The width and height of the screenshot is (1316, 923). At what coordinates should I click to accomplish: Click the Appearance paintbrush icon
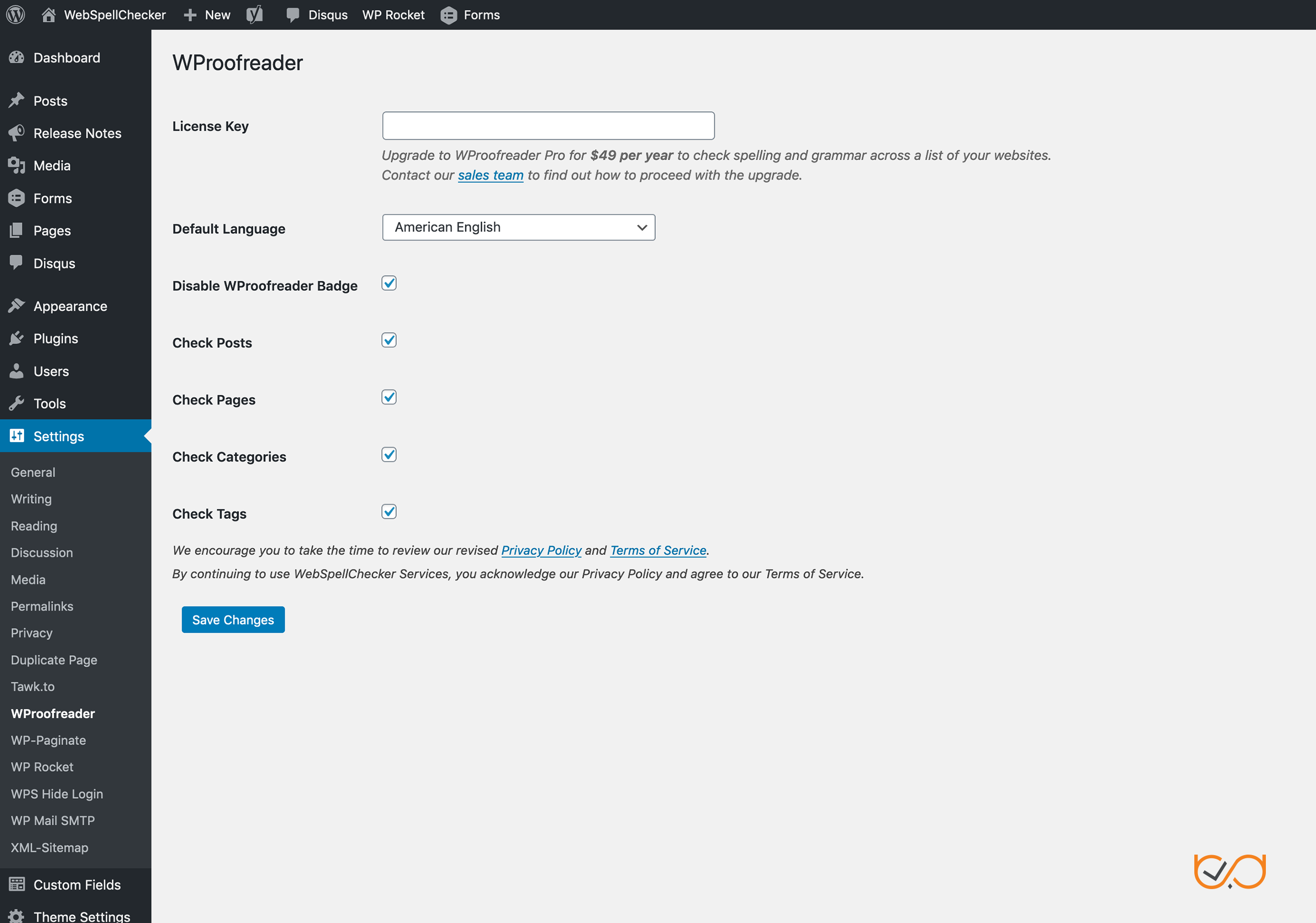click(x=17, y=306)
